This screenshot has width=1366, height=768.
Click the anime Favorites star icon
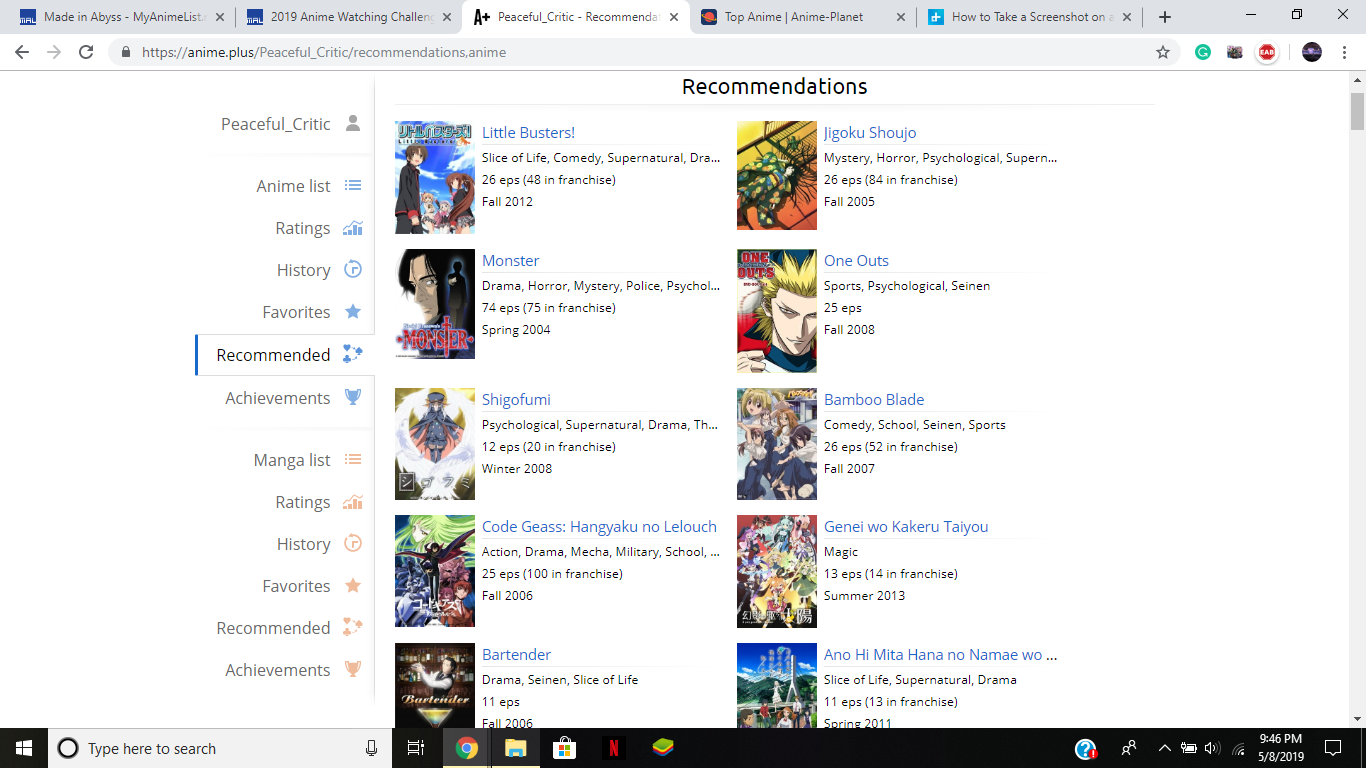pos(352,312)
